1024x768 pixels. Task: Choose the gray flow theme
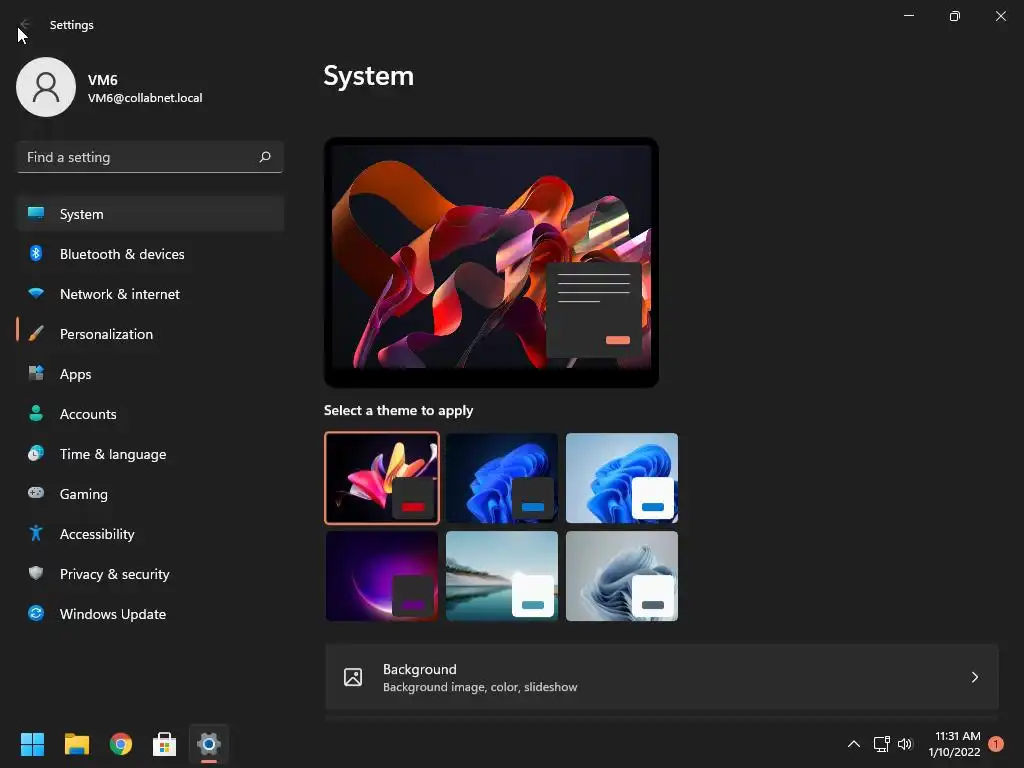pos(622,576)
